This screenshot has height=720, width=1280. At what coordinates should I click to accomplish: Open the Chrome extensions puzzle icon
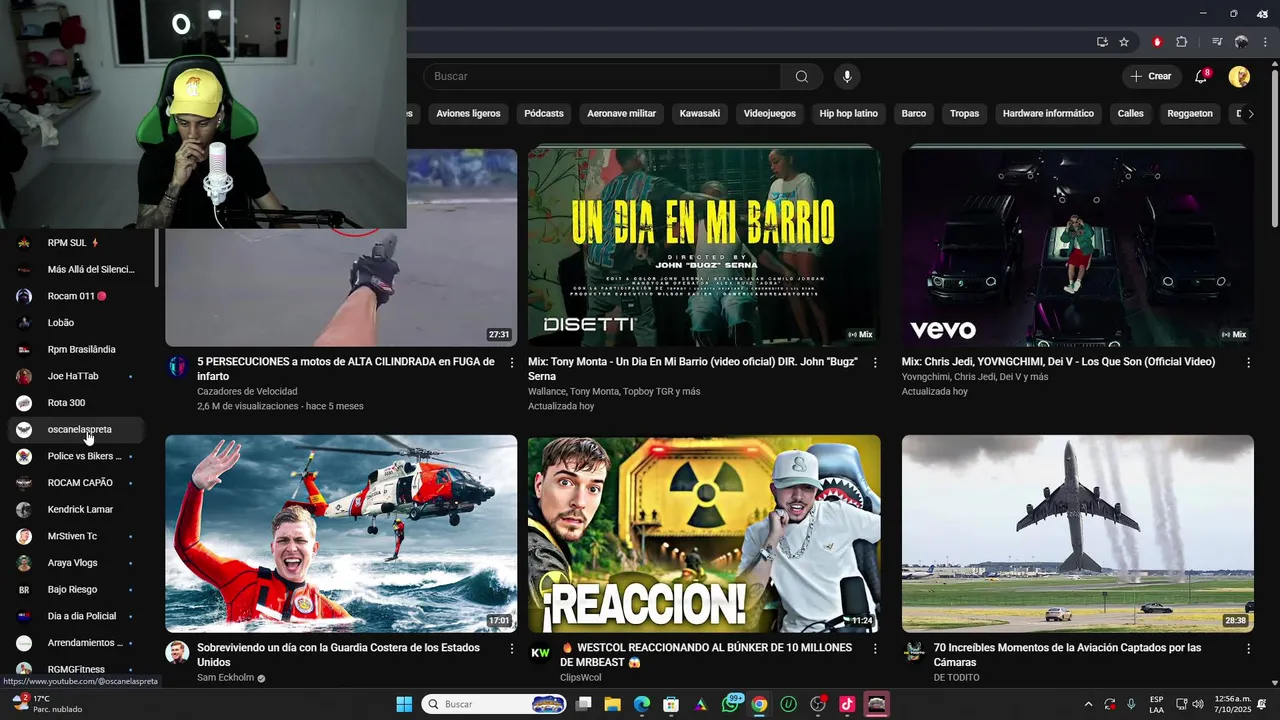(1182, 42)
